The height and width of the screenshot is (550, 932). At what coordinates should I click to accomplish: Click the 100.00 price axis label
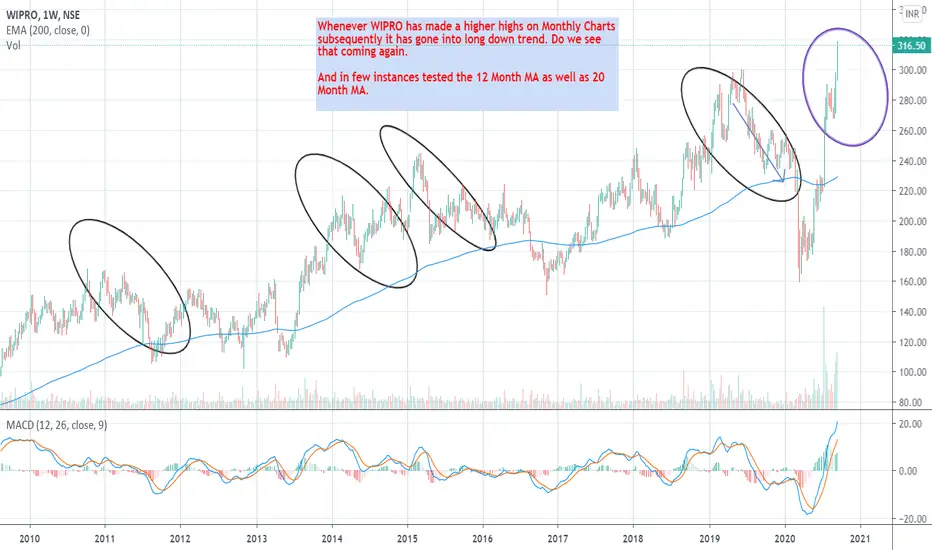[912, 372]
